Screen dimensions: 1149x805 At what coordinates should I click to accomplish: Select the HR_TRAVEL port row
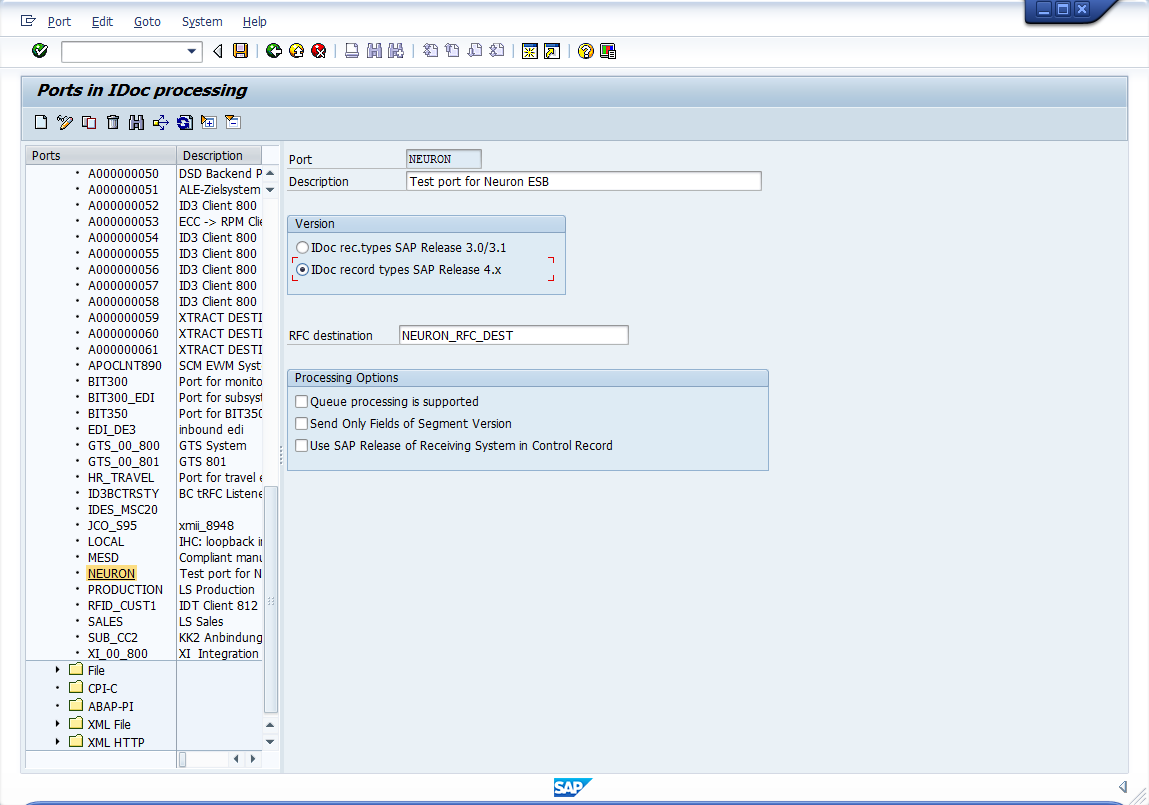[x=121, y=478]
